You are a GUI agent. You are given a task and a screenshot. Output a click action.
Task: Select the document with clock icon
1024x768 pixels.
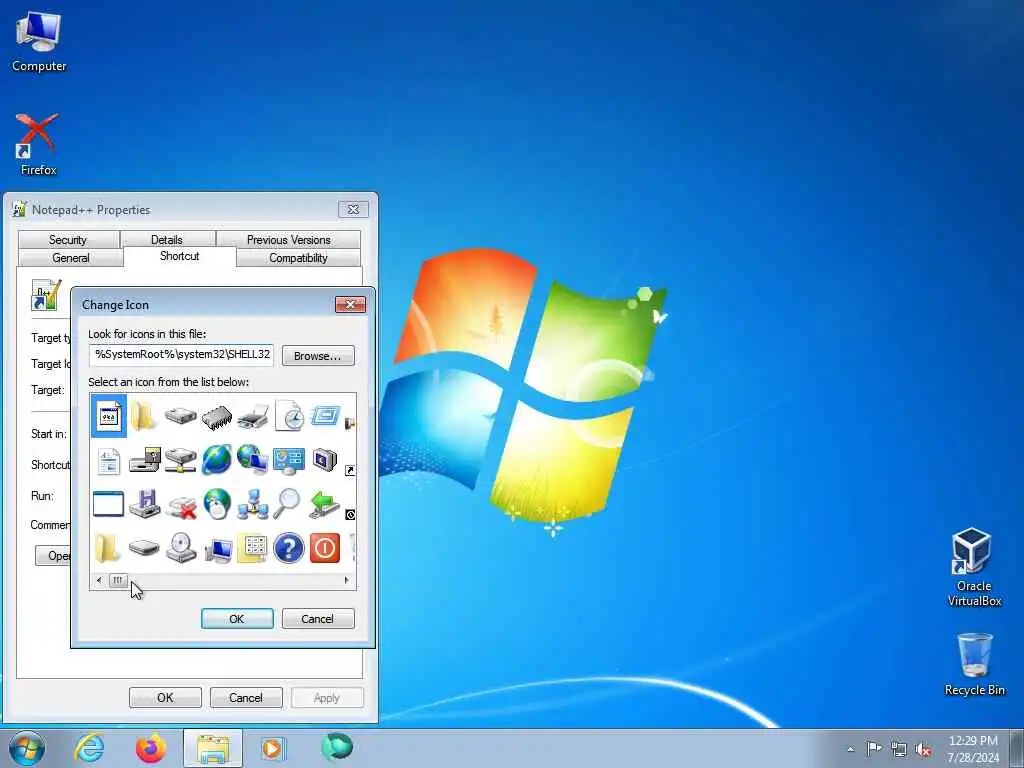pos(289,415)
